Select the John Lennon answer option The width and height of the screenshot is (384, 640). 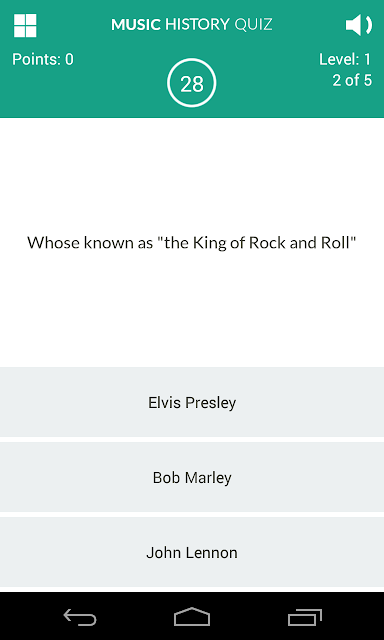coord(192,552)
